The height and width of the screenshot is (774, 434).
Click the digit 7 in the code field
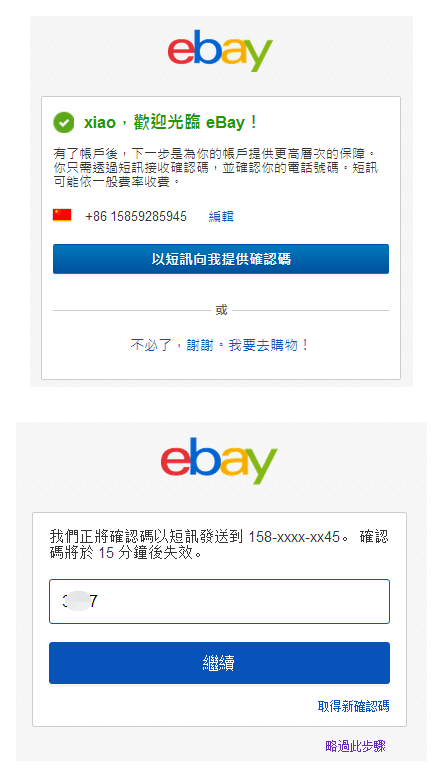pyautogui.click(x=93, y=602)
